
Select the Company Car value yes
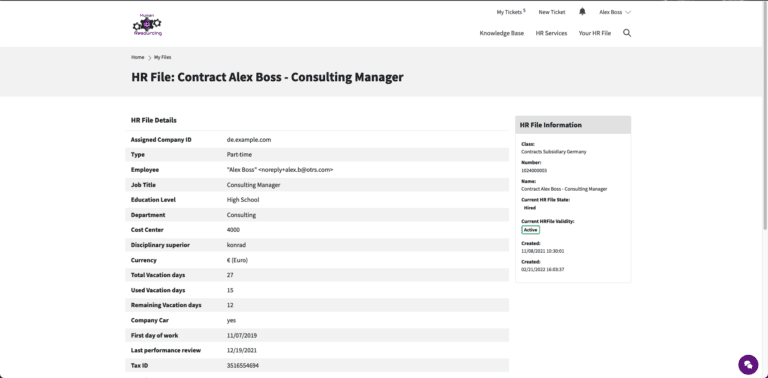[x=231, y=320]
